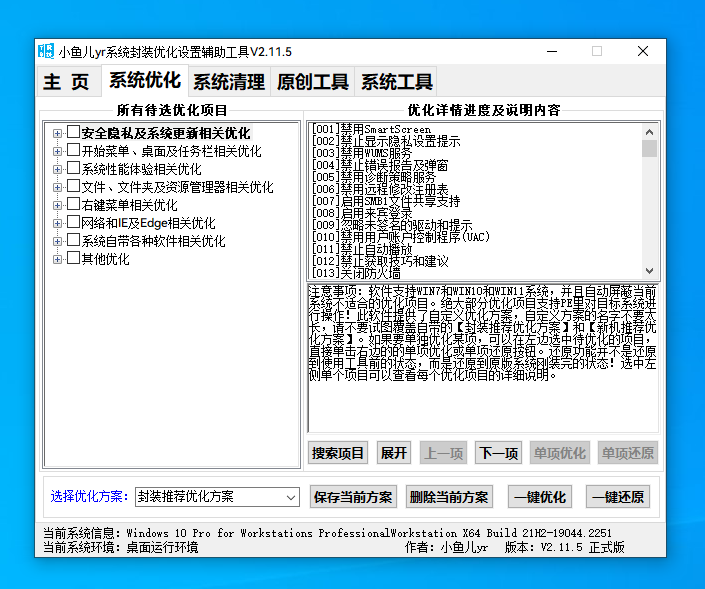The height and width of the screenshot is (589, 705).
Task: Select line [004]禁止错误报告及弹窗
Action: coord(380,165)
